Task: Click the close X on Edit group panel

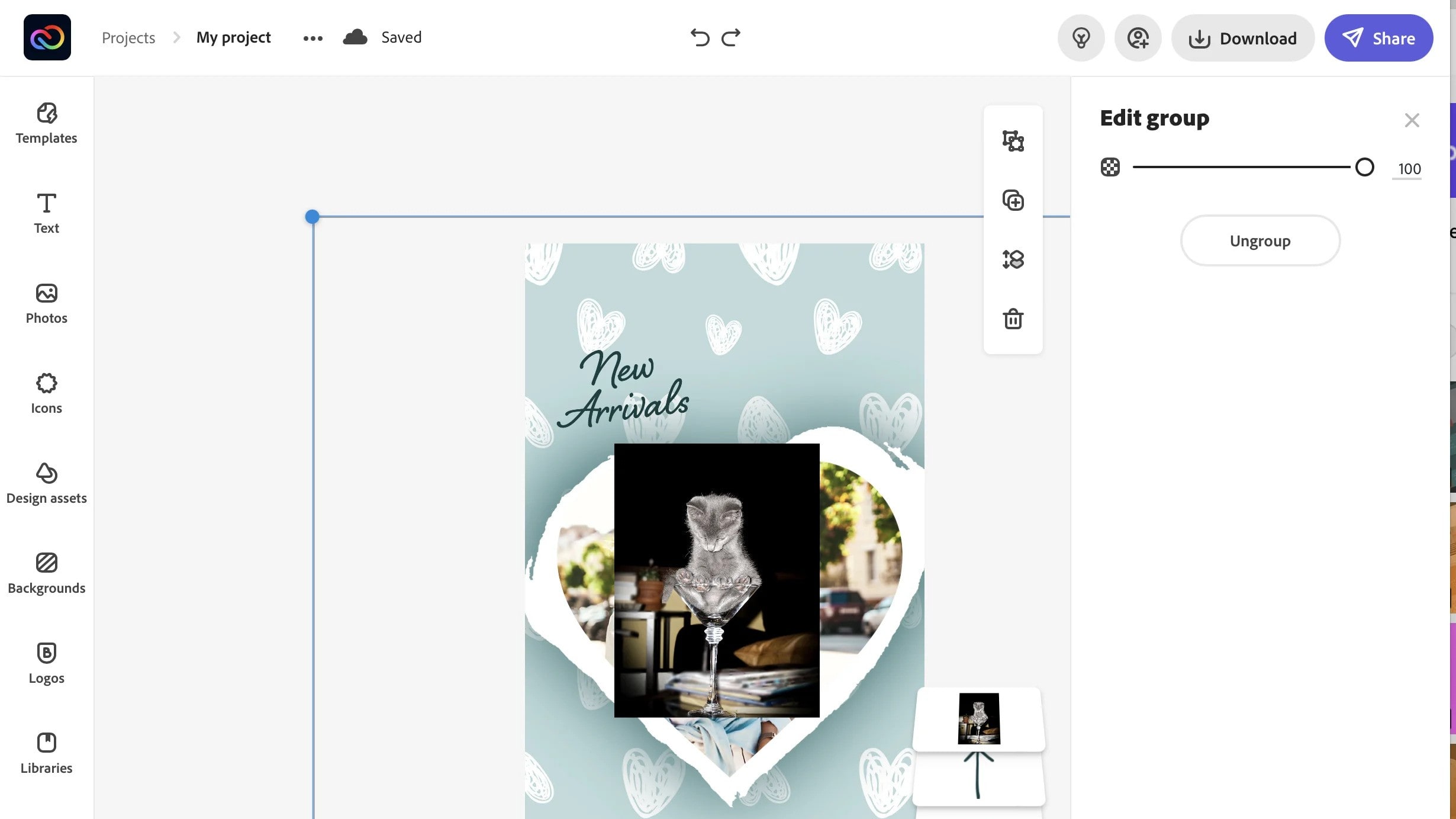Action: click(1412, 120)
